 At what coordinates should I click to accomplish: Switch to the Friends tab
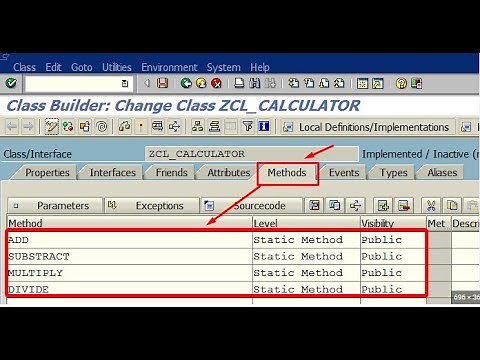(x=171, y=173)
